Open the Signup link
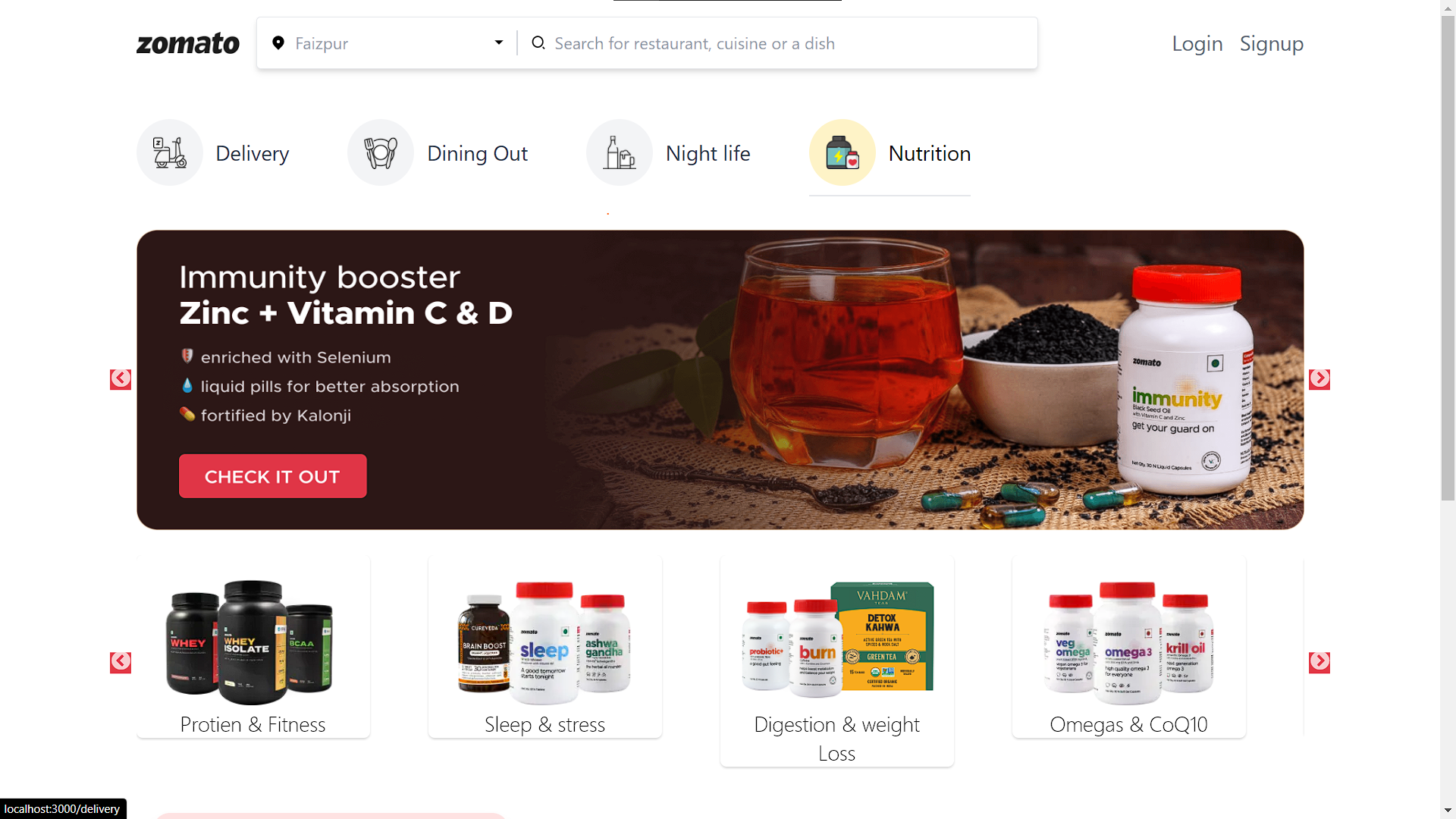This screenshot has height=819, width=1456. click(1272, 43)
